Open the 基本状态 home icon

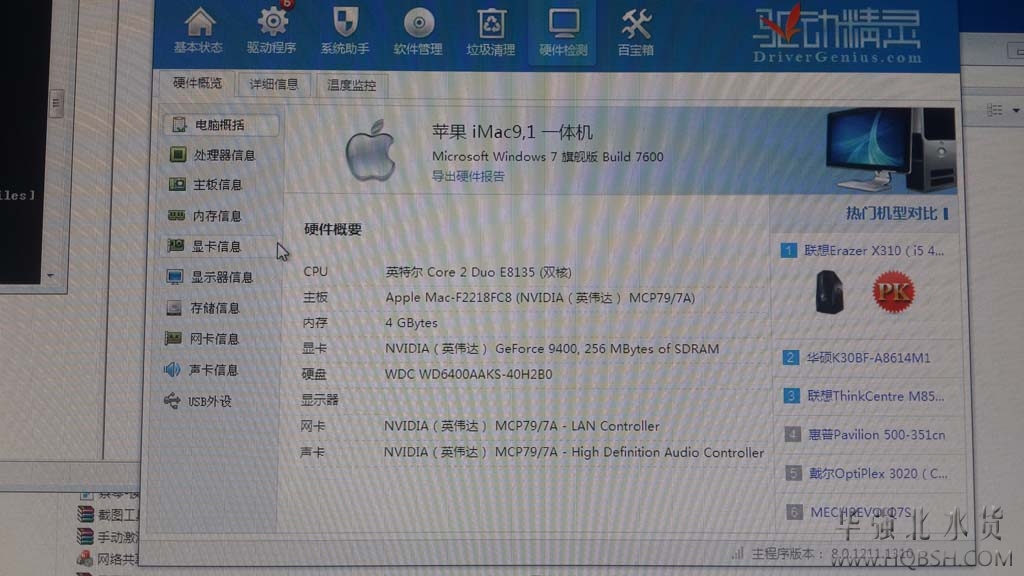coord(199,31)
